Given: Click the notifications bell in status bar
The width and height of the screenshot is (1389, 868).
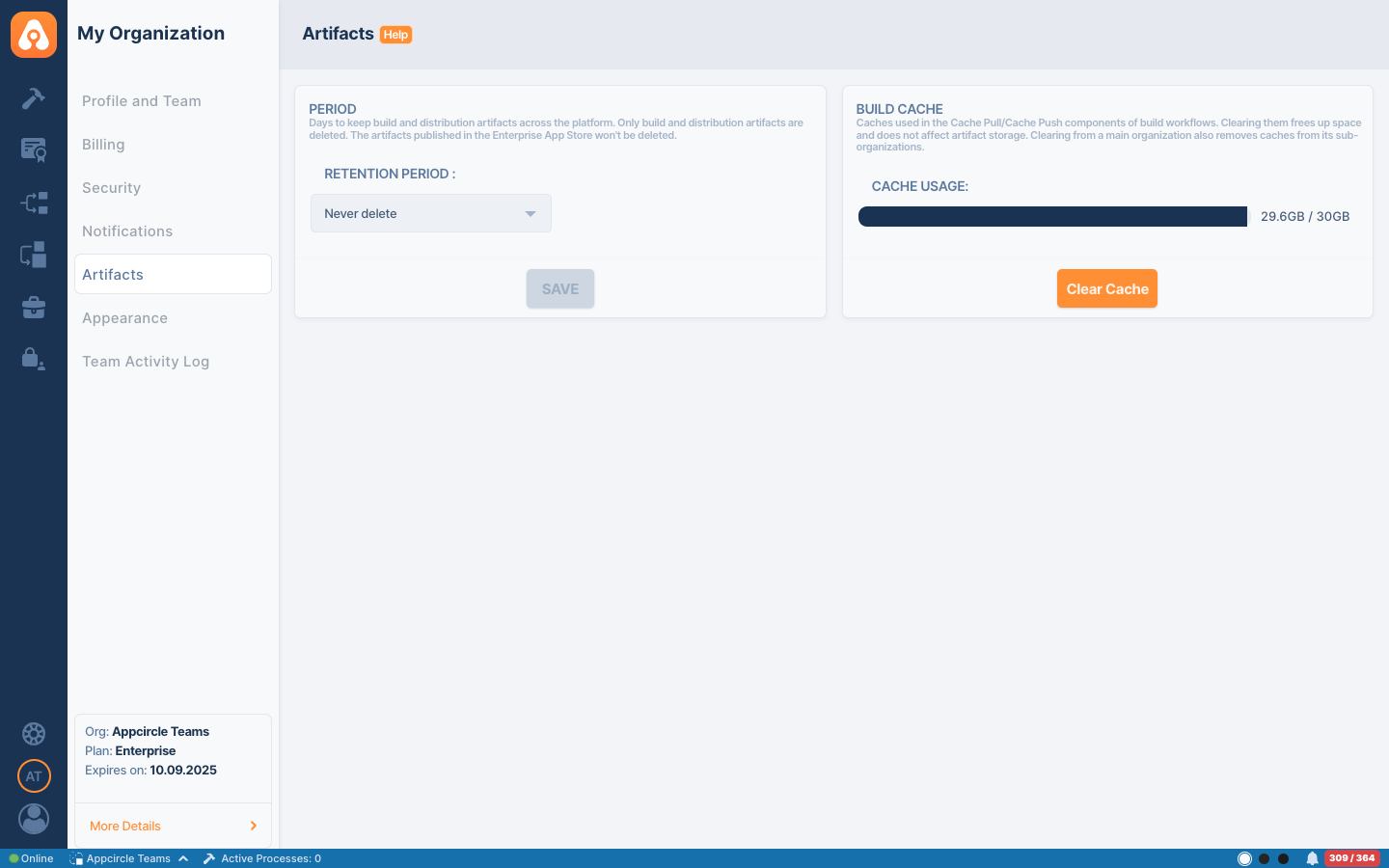Looking at the screenshot, I should (x=1312, y=858).
